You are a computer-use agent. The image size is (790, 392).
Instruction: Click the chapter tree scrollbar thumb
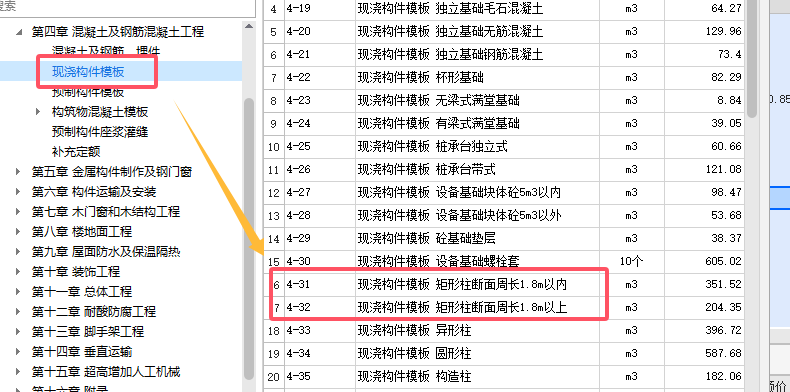pyautogui.click(x=248, y=239)
